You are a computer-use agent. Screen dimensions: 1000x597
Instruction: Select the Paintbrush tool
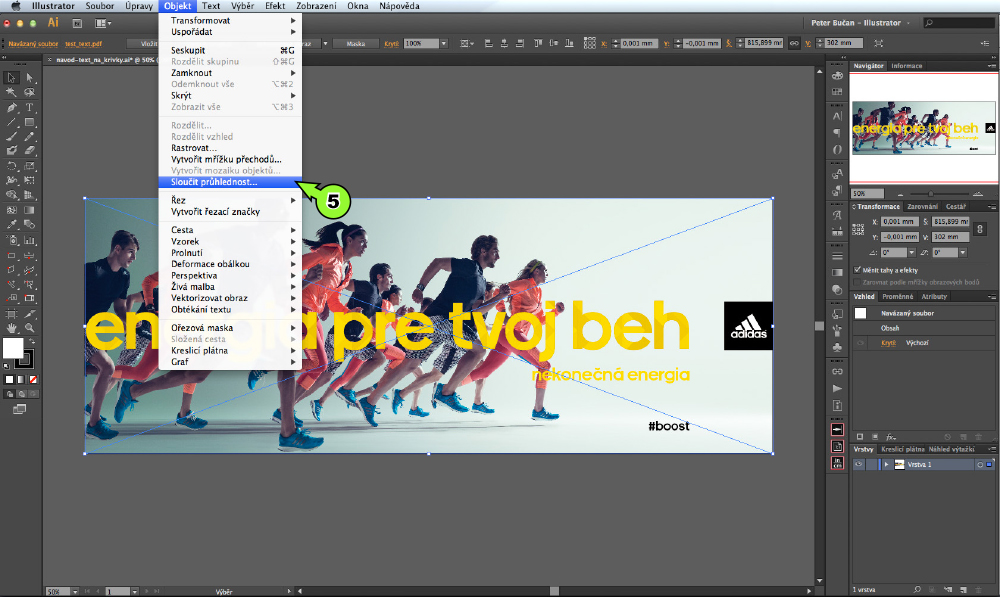(11, 136)
